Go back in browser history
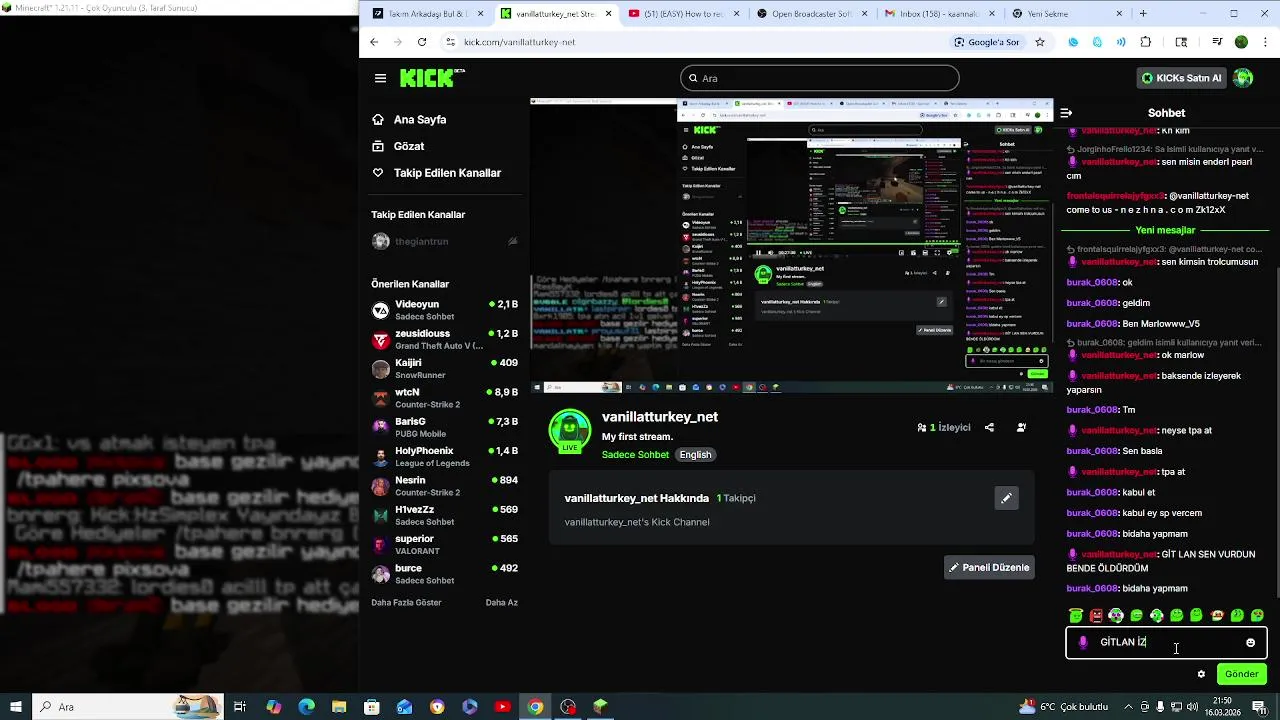Image resolution: width=1280 pixels, height=720 pixels. coord(374,42)
